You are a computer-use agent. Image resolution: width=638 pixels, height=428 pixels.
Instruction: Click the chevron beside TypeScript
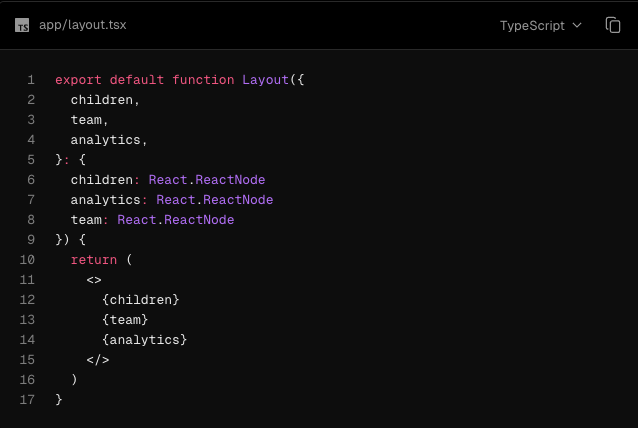[x=576, y=25]
